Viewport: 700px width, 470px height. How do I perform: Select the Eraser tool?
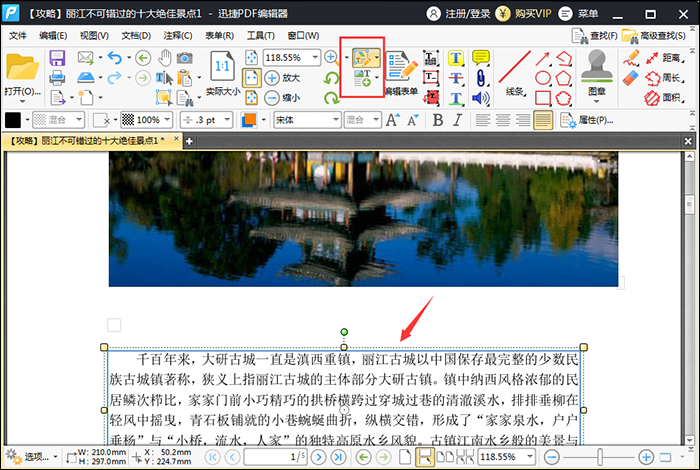coord(630,77)
